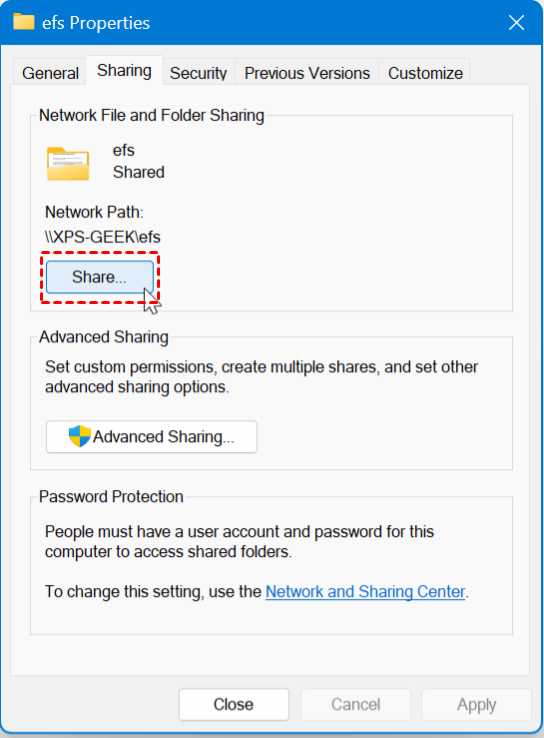The height and width of the screenshot is (738, 544).
Task: Click the \\XPS-GEEK\efs network path text
Action: pyautogui.click(x=103, y=237)
